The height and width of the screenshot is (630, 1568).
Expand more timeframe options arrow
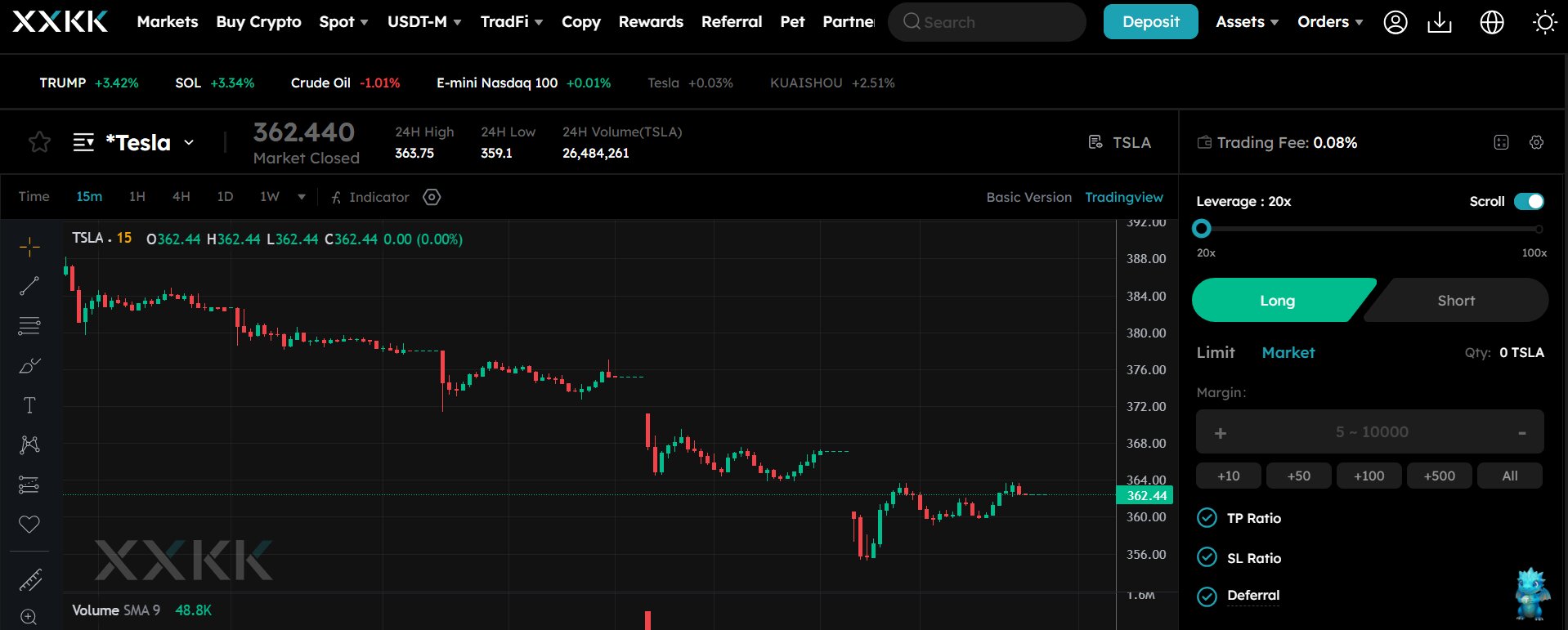click(302, 197)
